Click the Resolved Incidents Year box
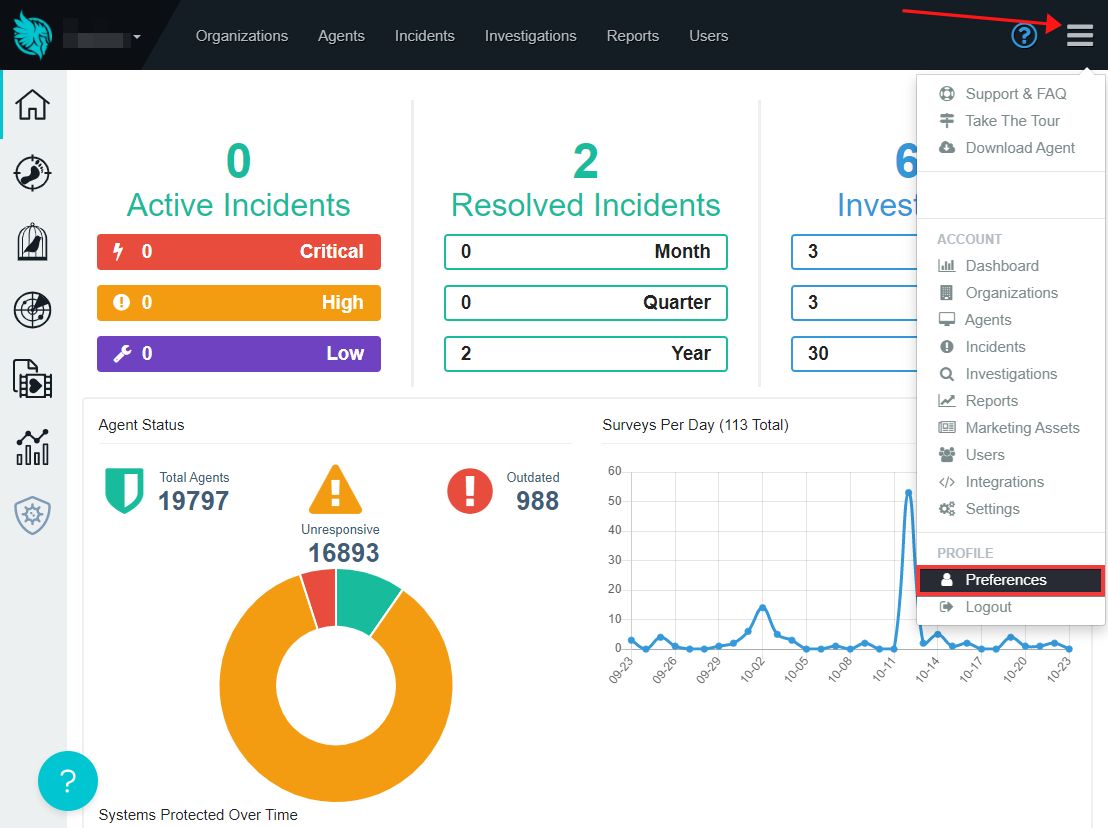The image size is (1108, 828). click(585, 354)
